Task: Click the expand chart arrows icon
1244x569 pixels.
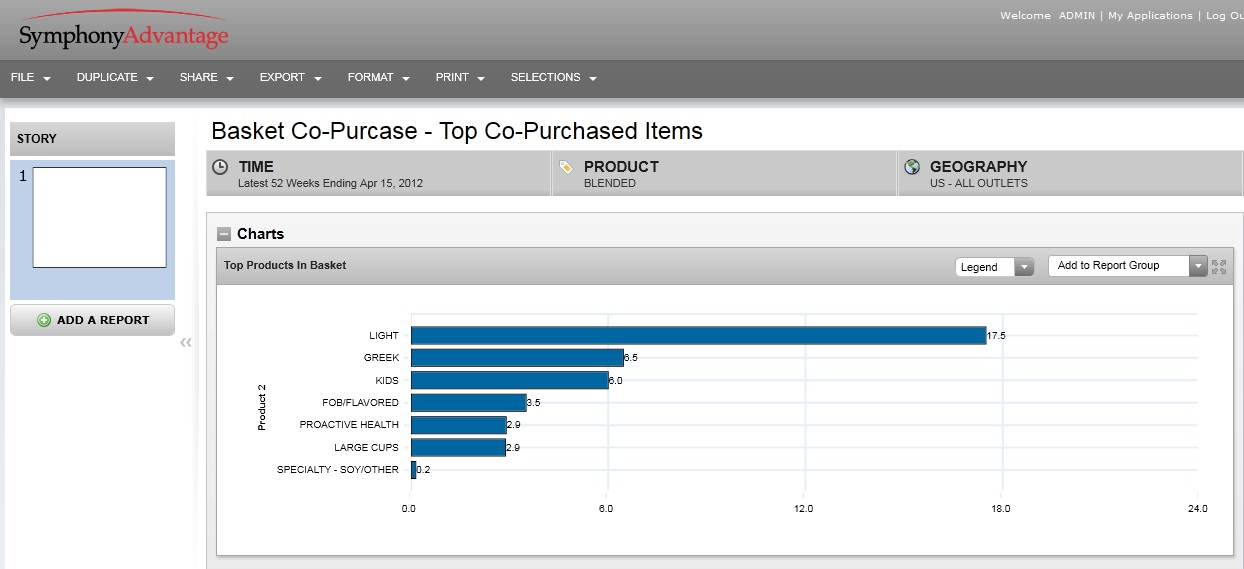Action: click(x=1219, y=266)
